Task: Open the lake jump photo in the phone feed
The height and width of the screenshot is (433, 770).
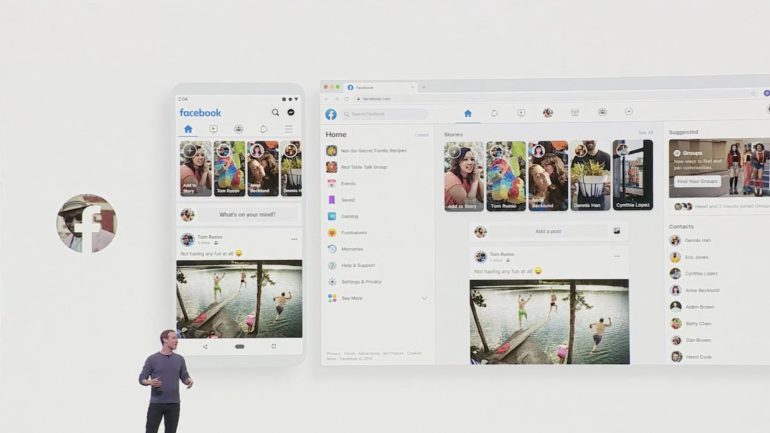Action: pyautogui.click(x=239, y=299)
